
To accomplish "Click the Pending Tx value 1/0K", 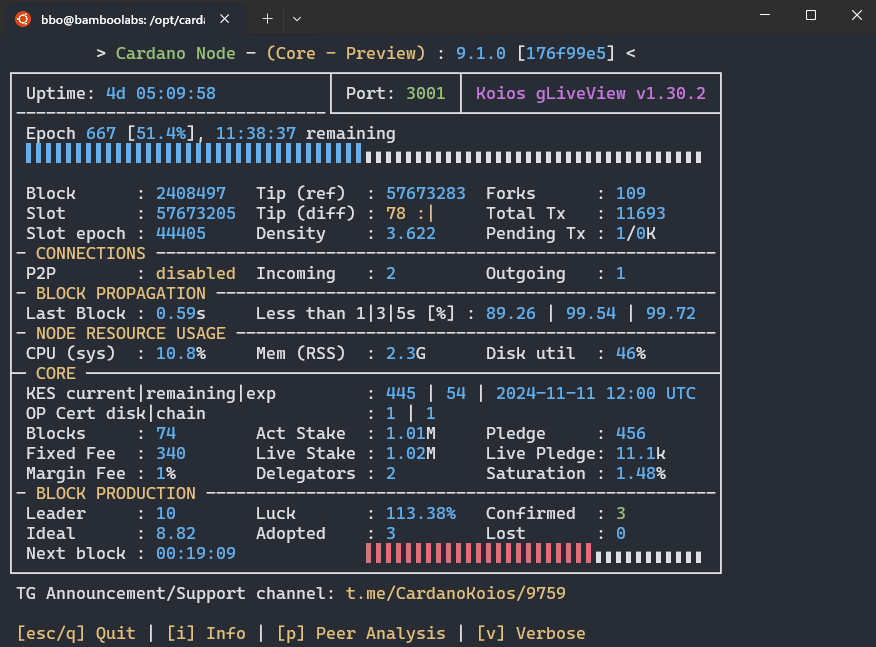I will click(636, 234).
